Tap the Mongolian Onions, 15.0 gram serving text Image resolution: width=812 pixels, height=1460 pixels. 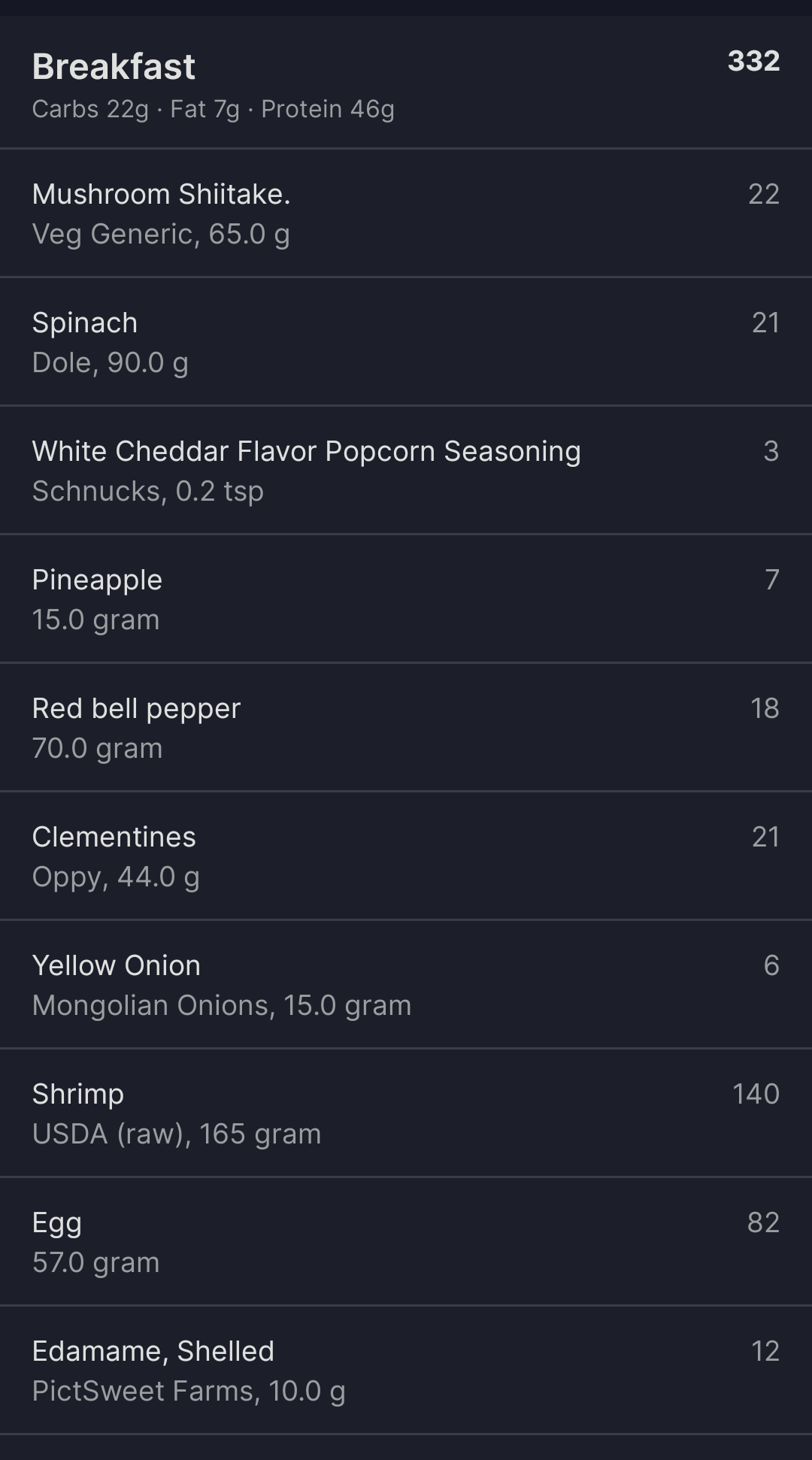(222, 1005)
